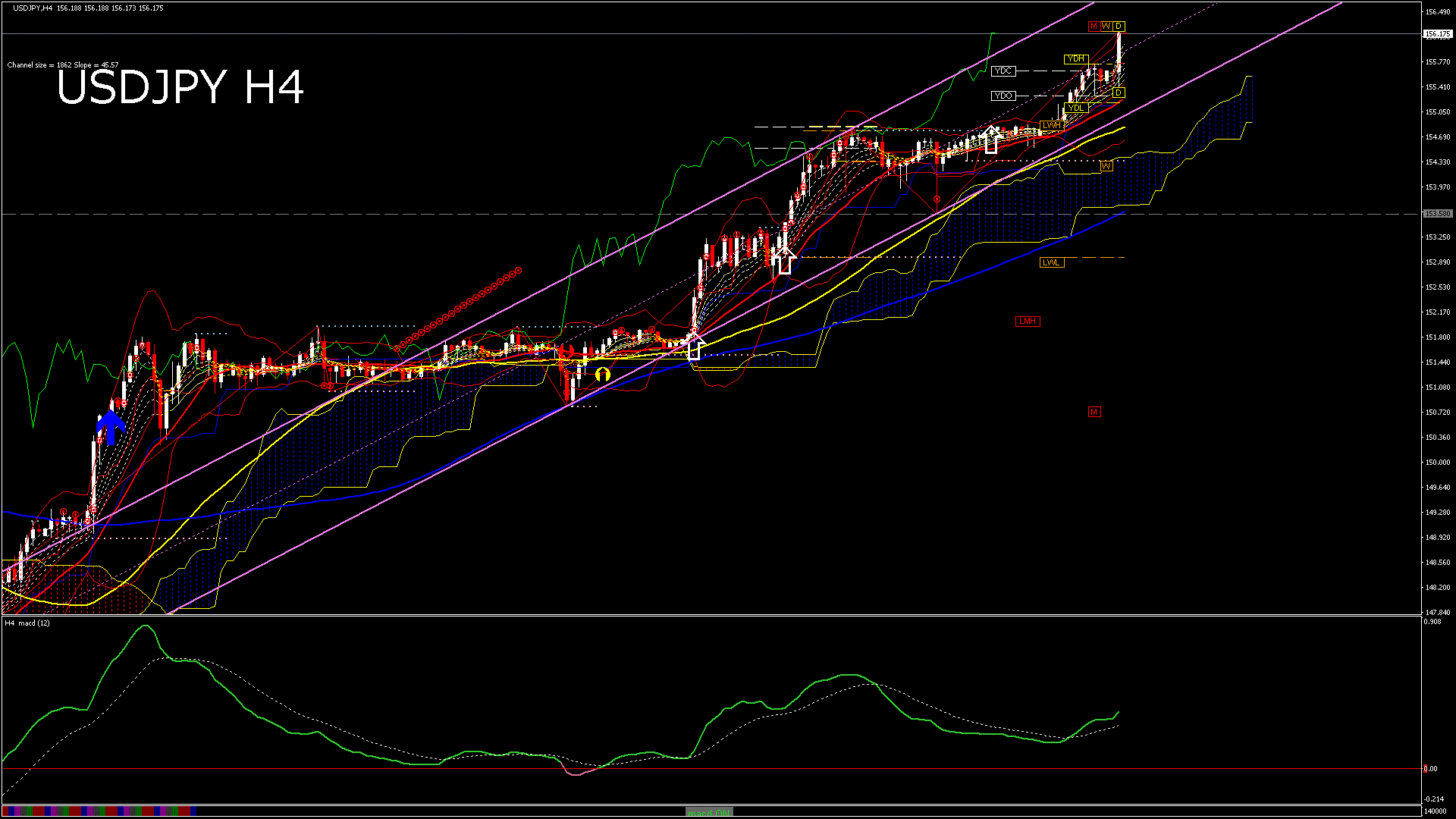Click the colored session bar strip
The width and height of the screenshot is (1456, 819).
coord(99,811)
